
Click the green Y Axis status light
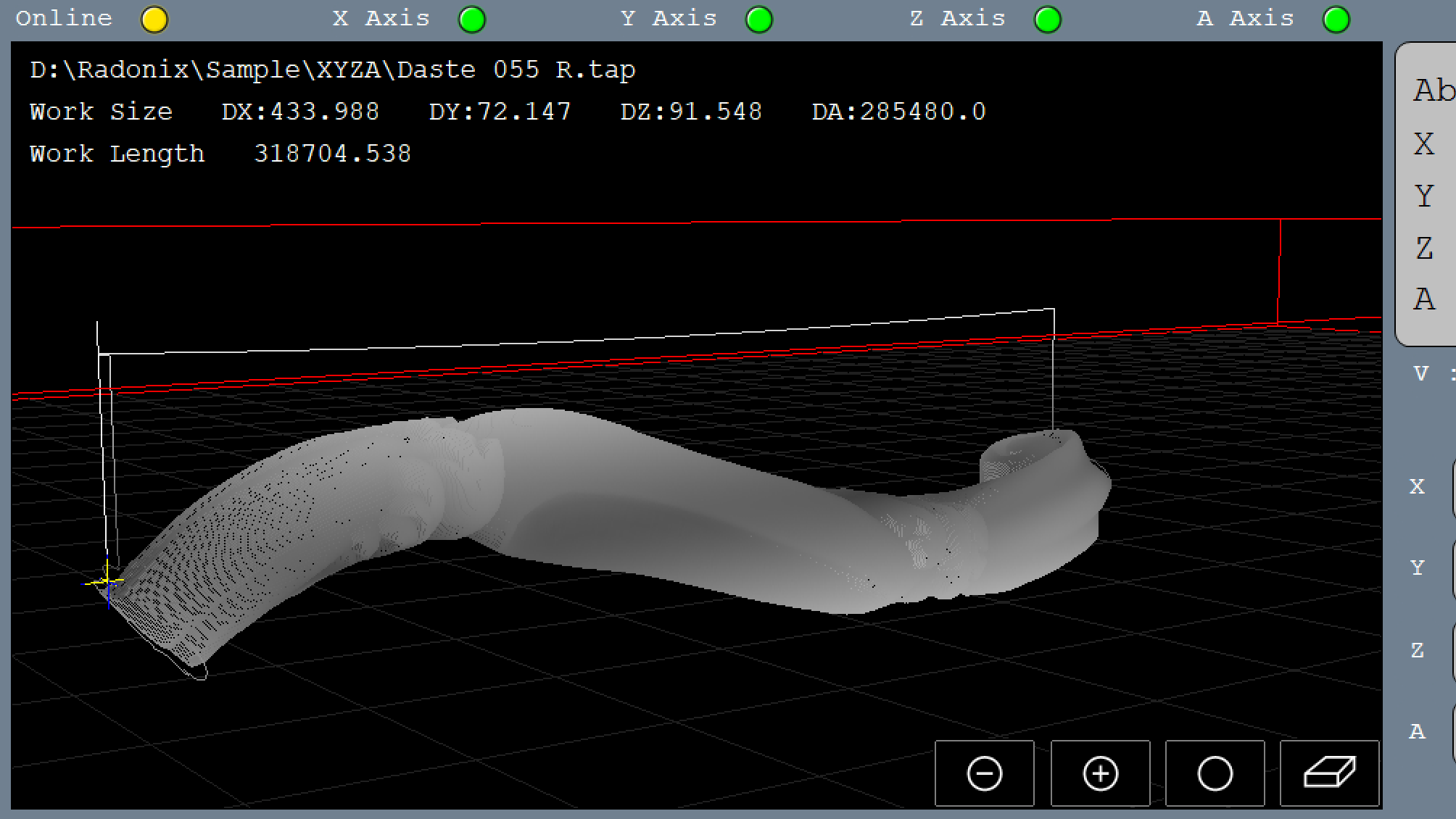[759, 20]
